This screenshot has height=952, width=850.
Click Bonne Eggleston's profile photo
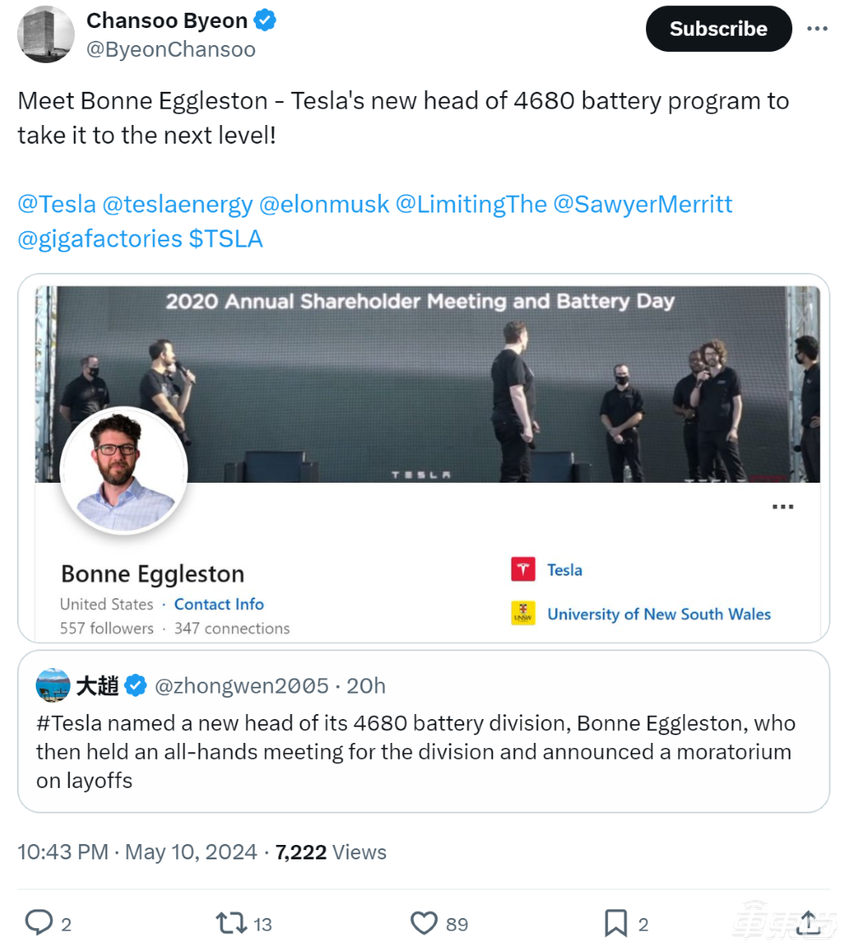click(124, 470)
